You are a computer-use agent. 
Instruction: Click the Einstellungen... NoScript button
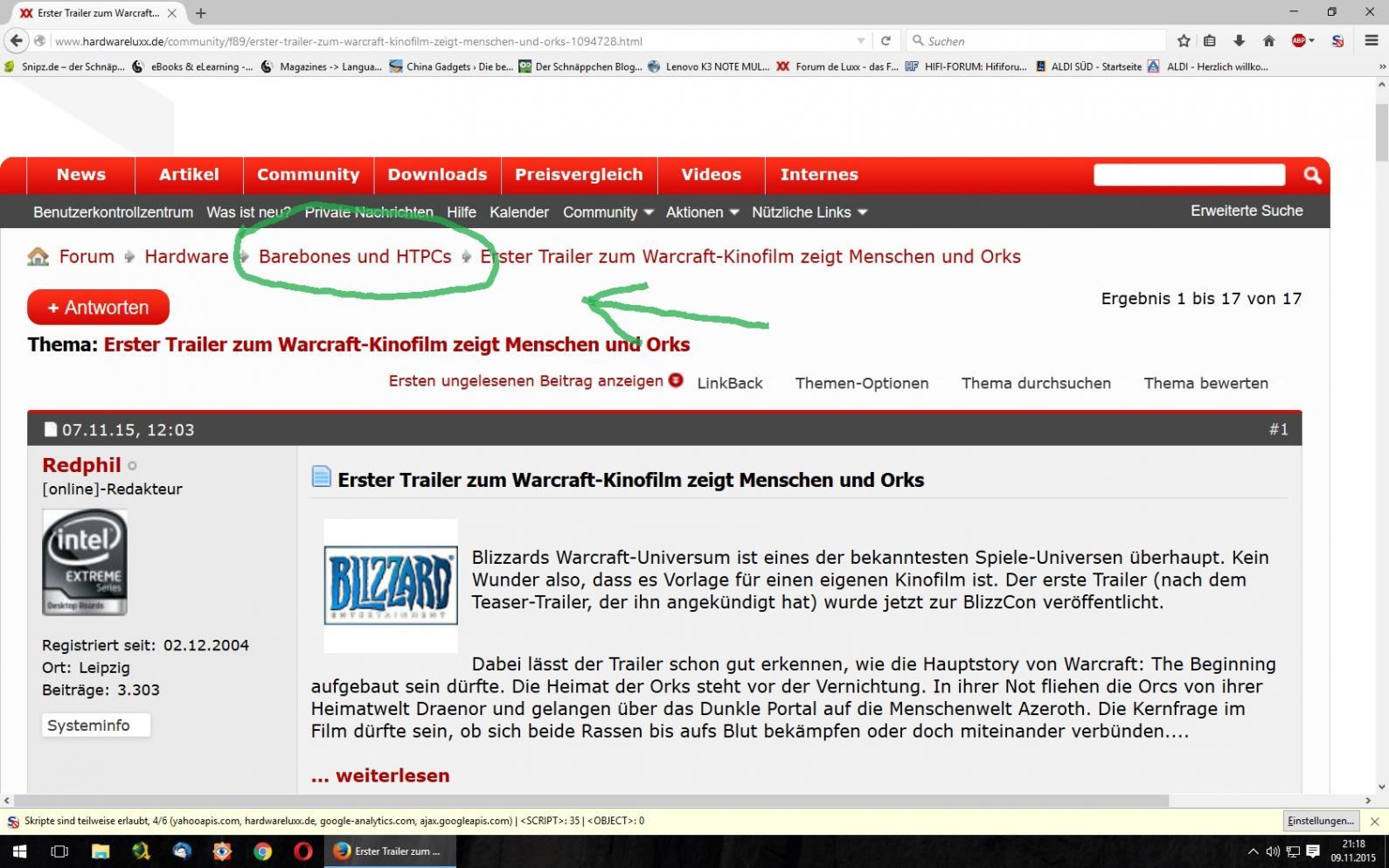(1320, 822)
